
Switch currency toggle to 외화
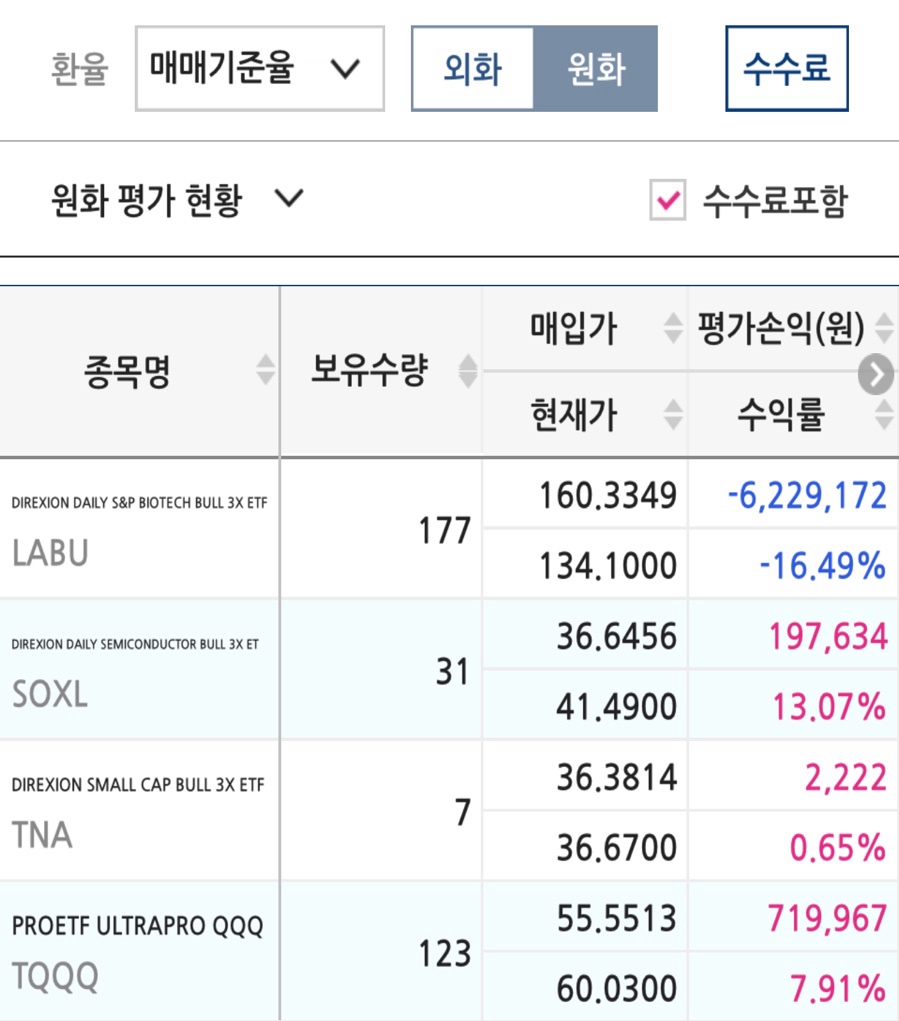473,68
